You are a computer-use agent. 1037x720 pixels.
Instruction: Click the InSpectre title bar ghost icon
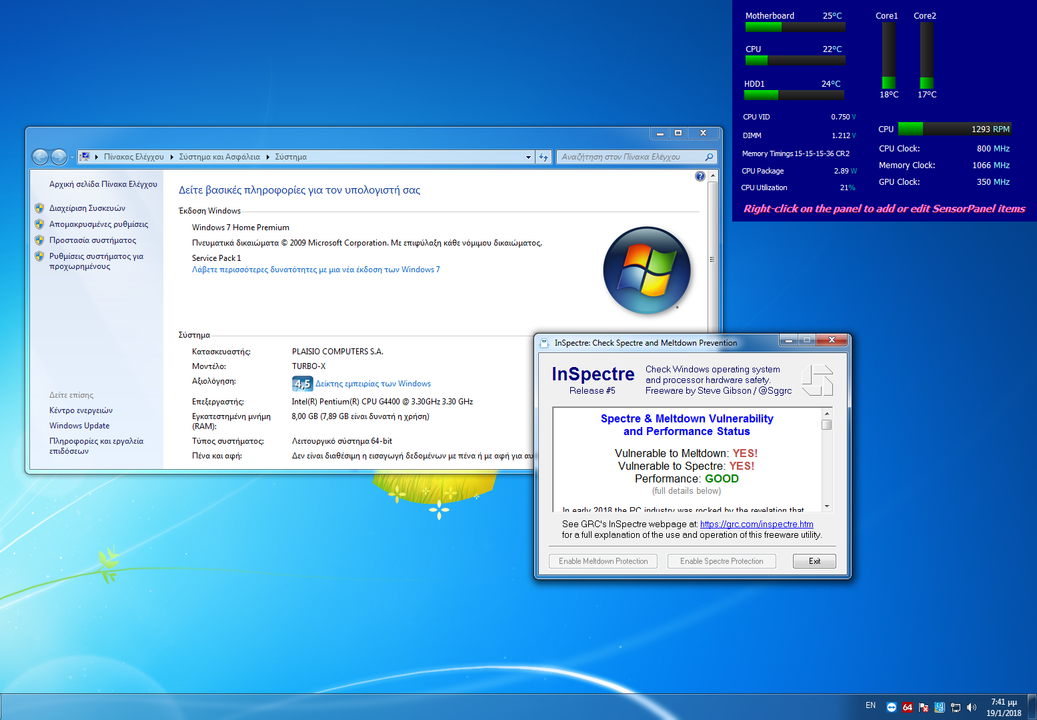544,343
